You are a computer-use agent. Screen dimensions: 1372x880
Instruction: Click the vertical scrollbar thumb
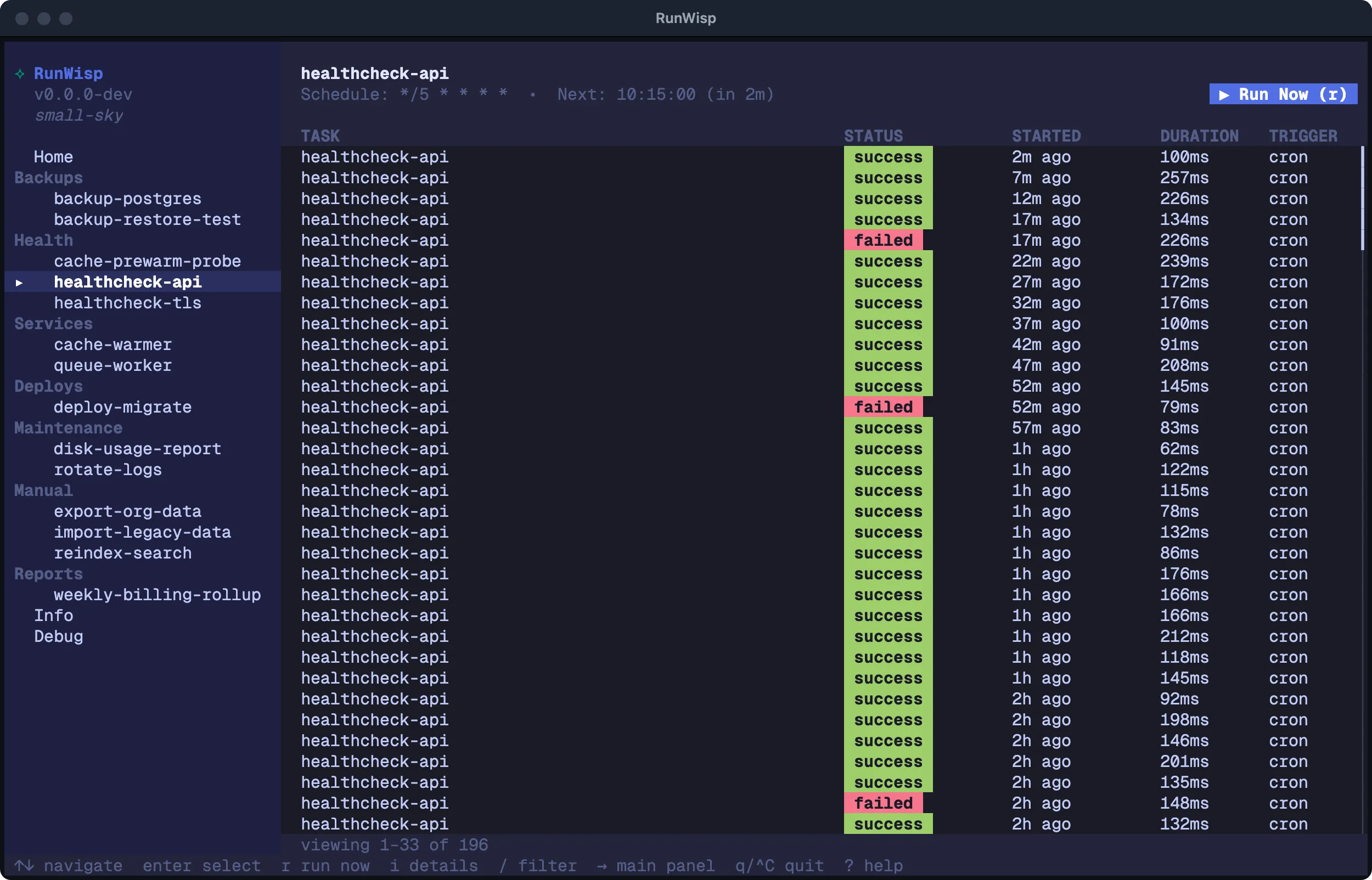(x=1362, y=198)
